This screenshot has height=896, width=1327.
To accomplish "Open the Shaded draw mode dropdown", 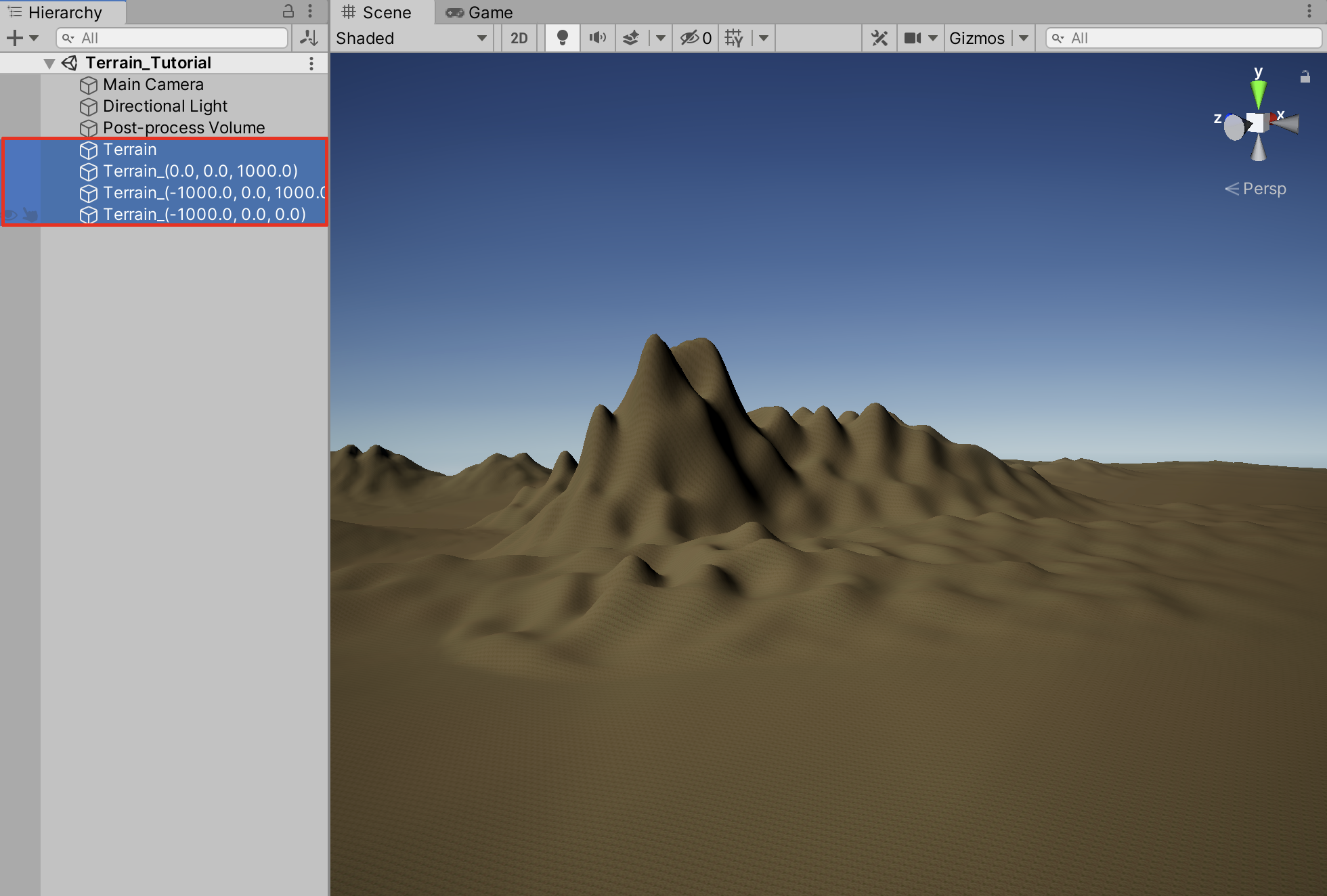I will (x=410, y=38).
